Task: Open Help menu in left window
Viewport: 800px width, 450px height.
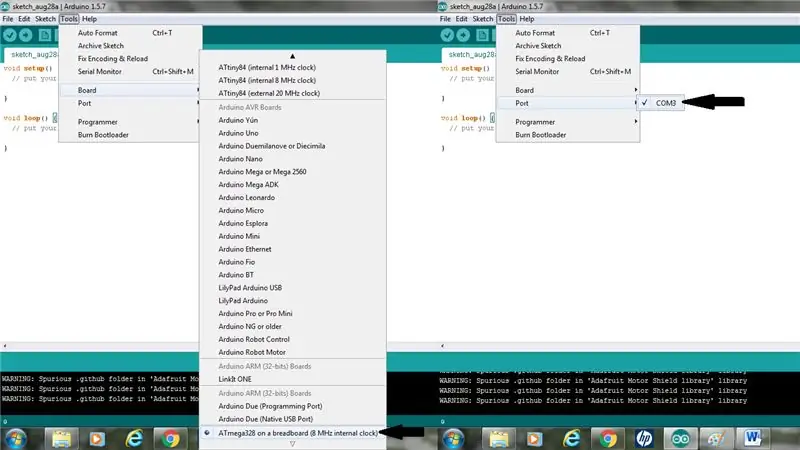Action: coord(89,19)
